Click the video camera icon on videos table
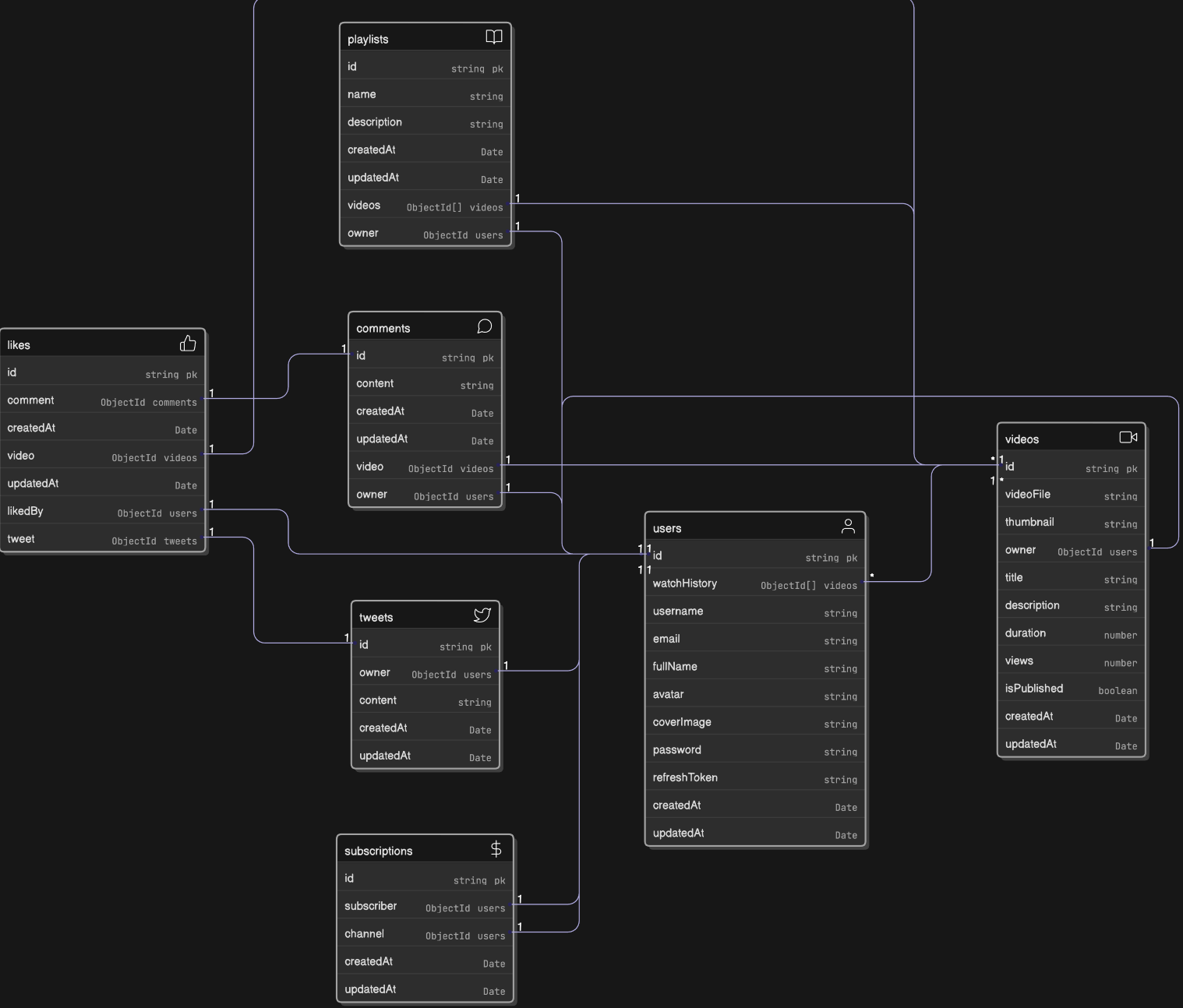 click(x=1127, y=437)
